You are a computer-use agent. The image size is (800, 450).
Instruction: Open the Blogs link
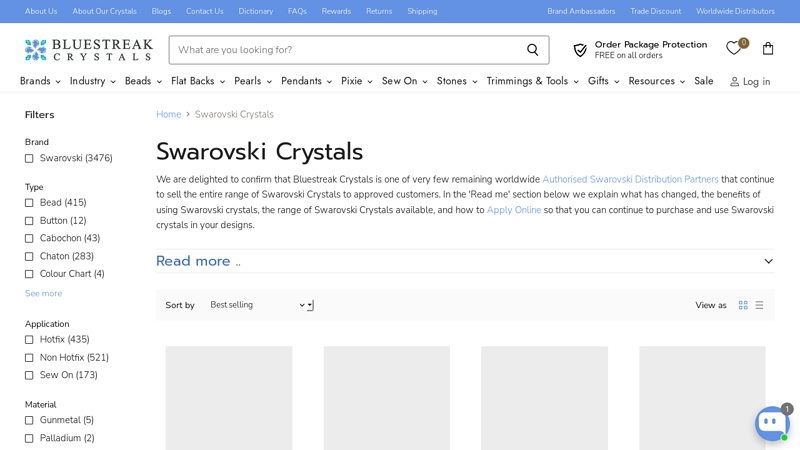click(x=161, y=11)
